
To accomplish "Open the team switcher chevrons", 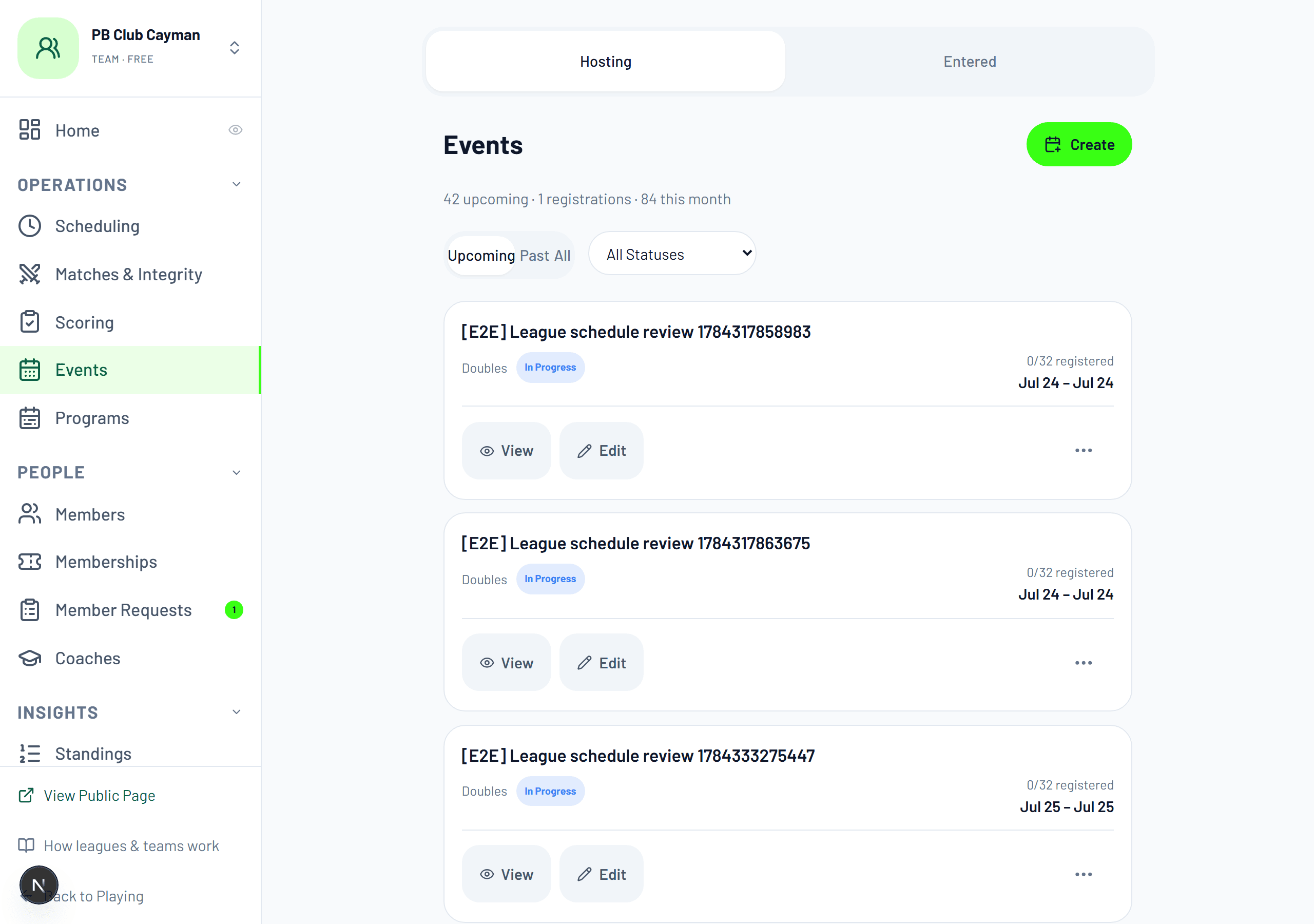I will point(234,48).
